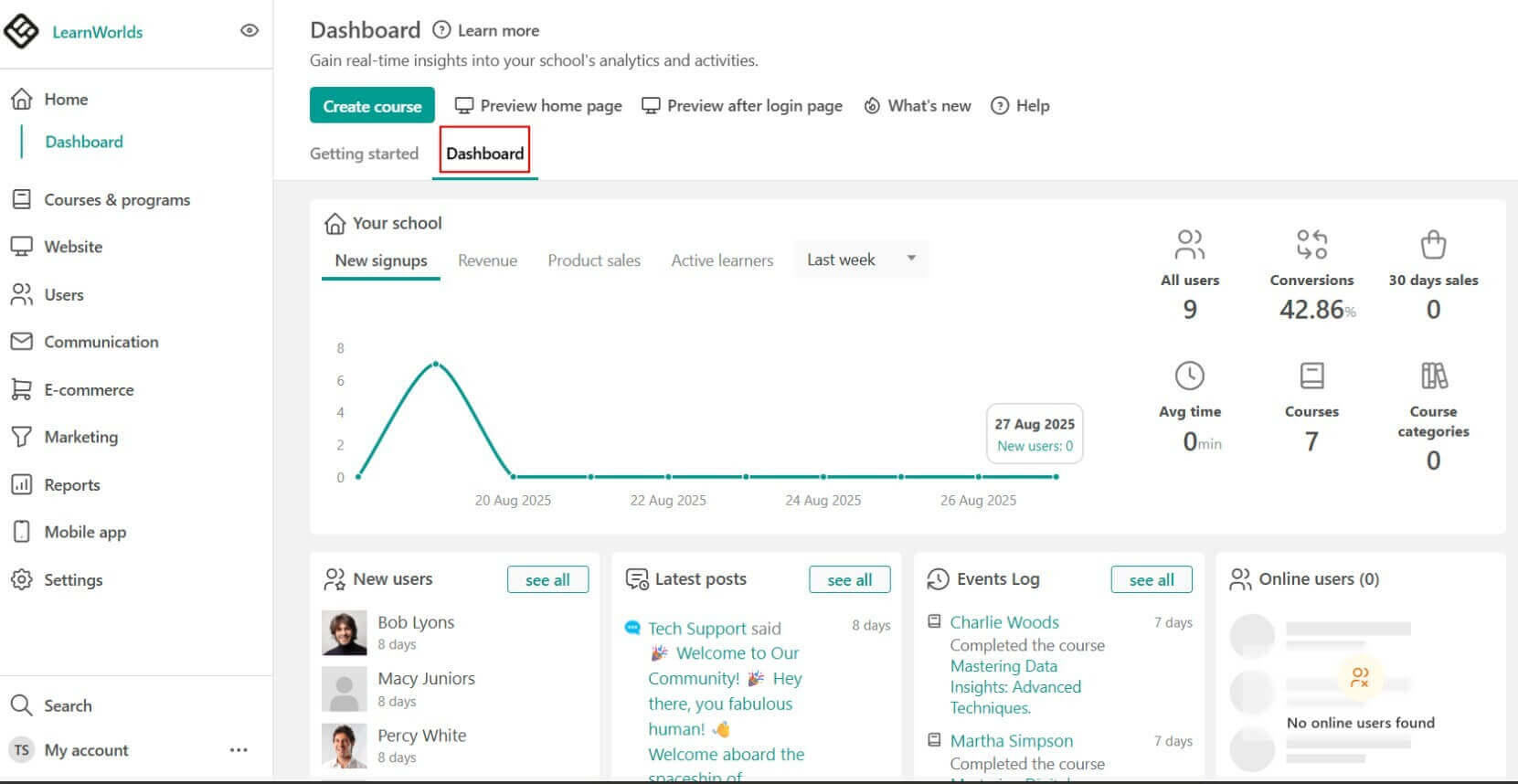Open the Users people icon
This screenshot has width=1518, height=784.
coord(21,294)
